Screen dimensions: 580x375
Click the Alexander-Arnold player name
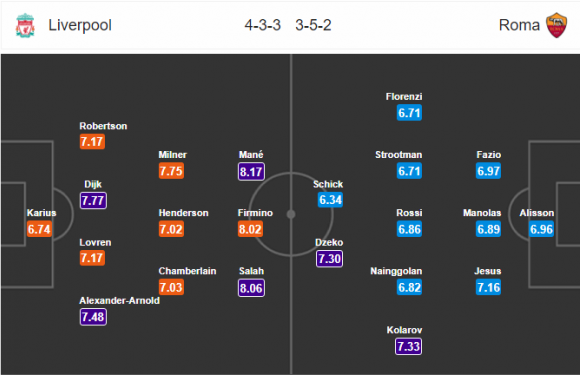coord(119,300)
